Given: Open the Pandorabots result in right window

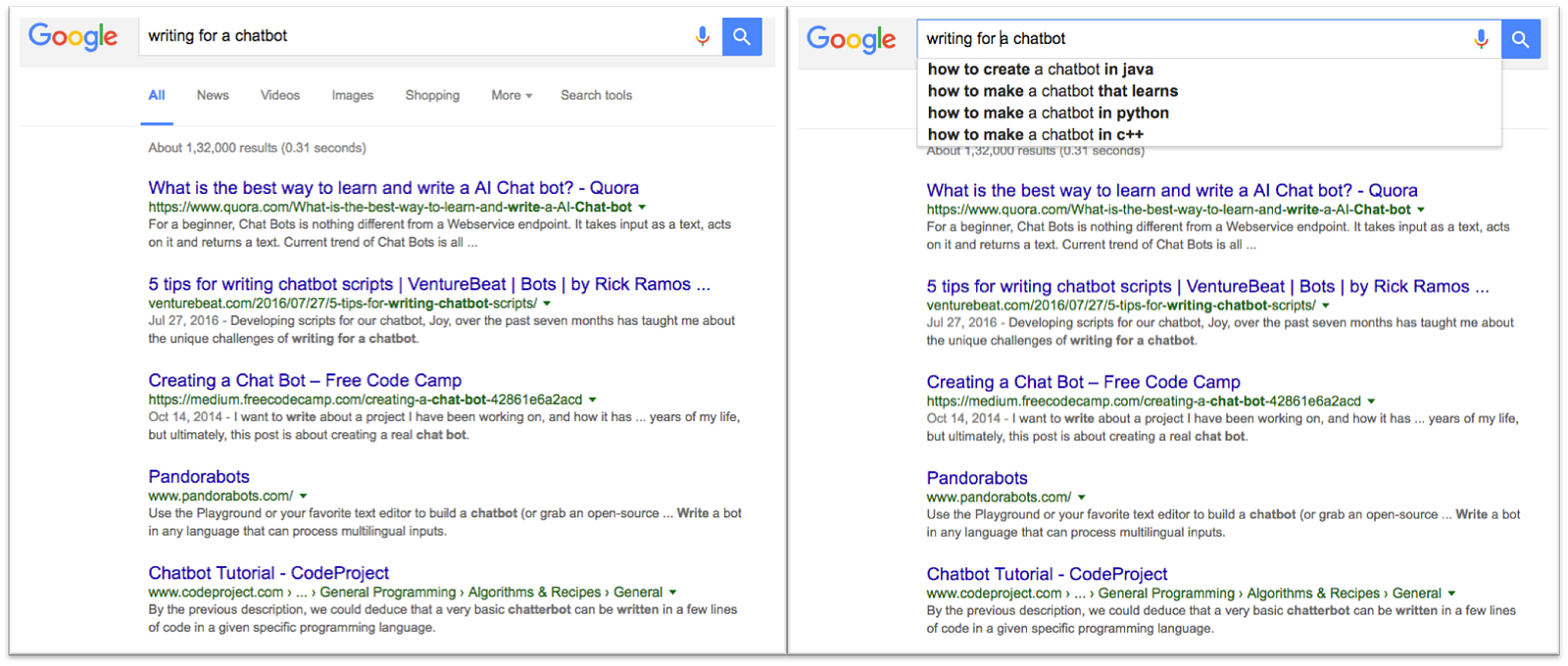Looking at the screenshot, I should click(x=977, y=478).
